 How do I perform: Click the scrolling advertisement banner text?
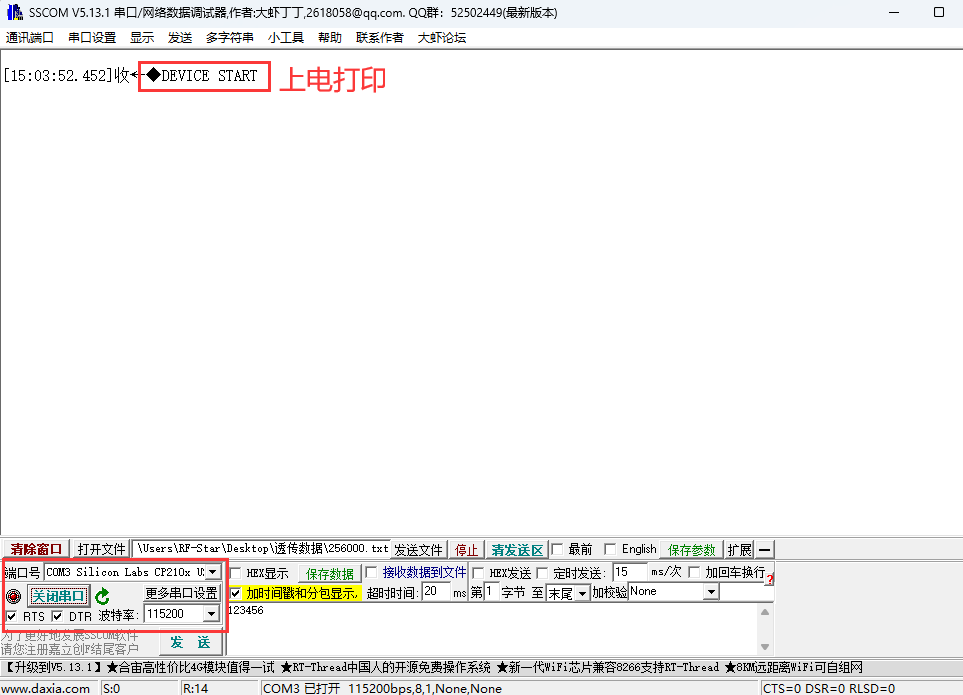click(x=434, y=667)
